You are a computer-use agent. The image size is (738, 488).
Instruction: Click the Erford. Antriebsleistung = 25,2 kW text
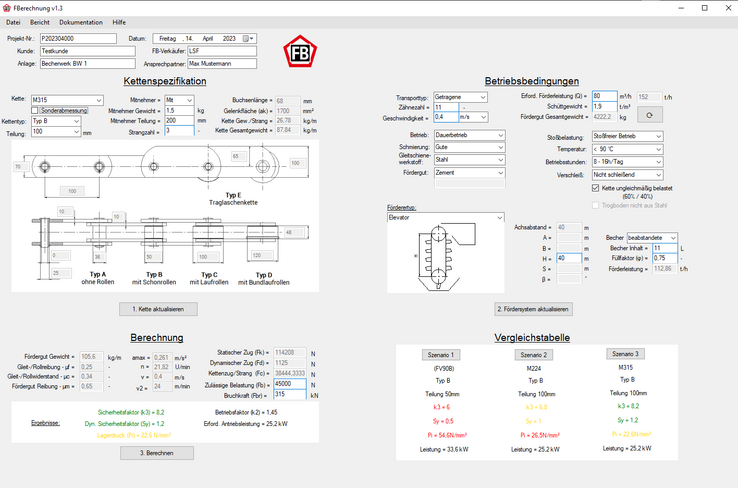coord(245,424)
